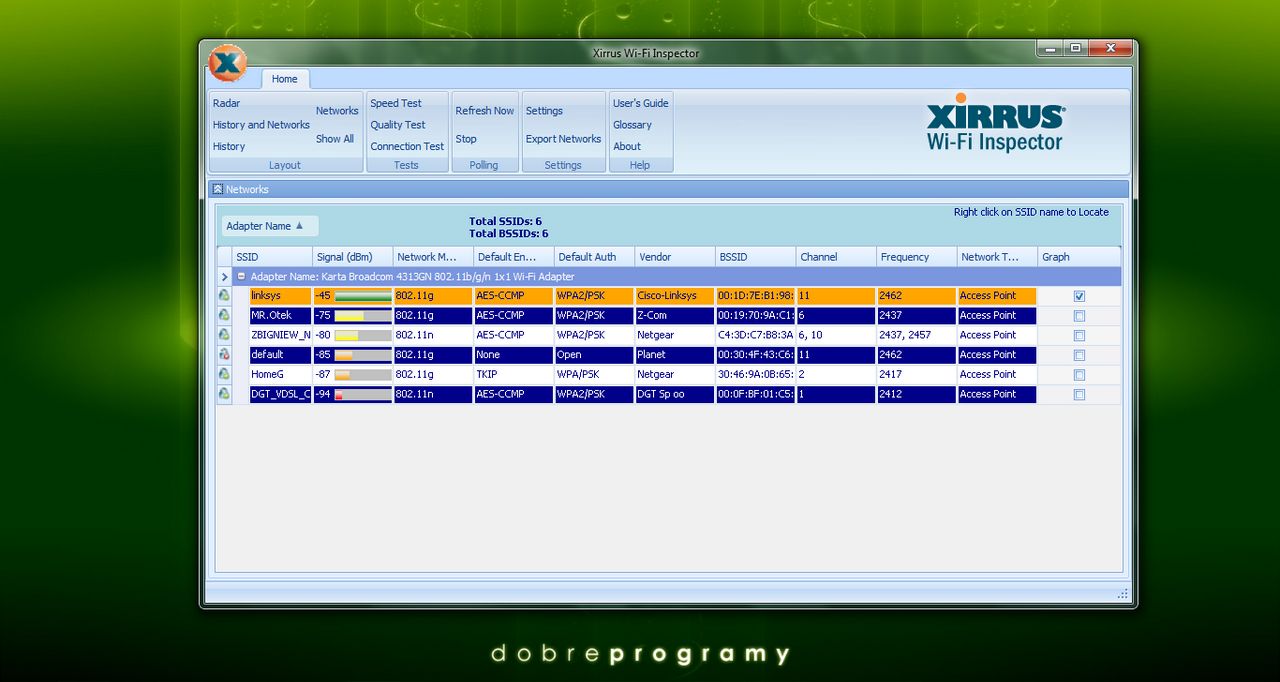
Task: Click Export Networks
Action: pos(564,139)
